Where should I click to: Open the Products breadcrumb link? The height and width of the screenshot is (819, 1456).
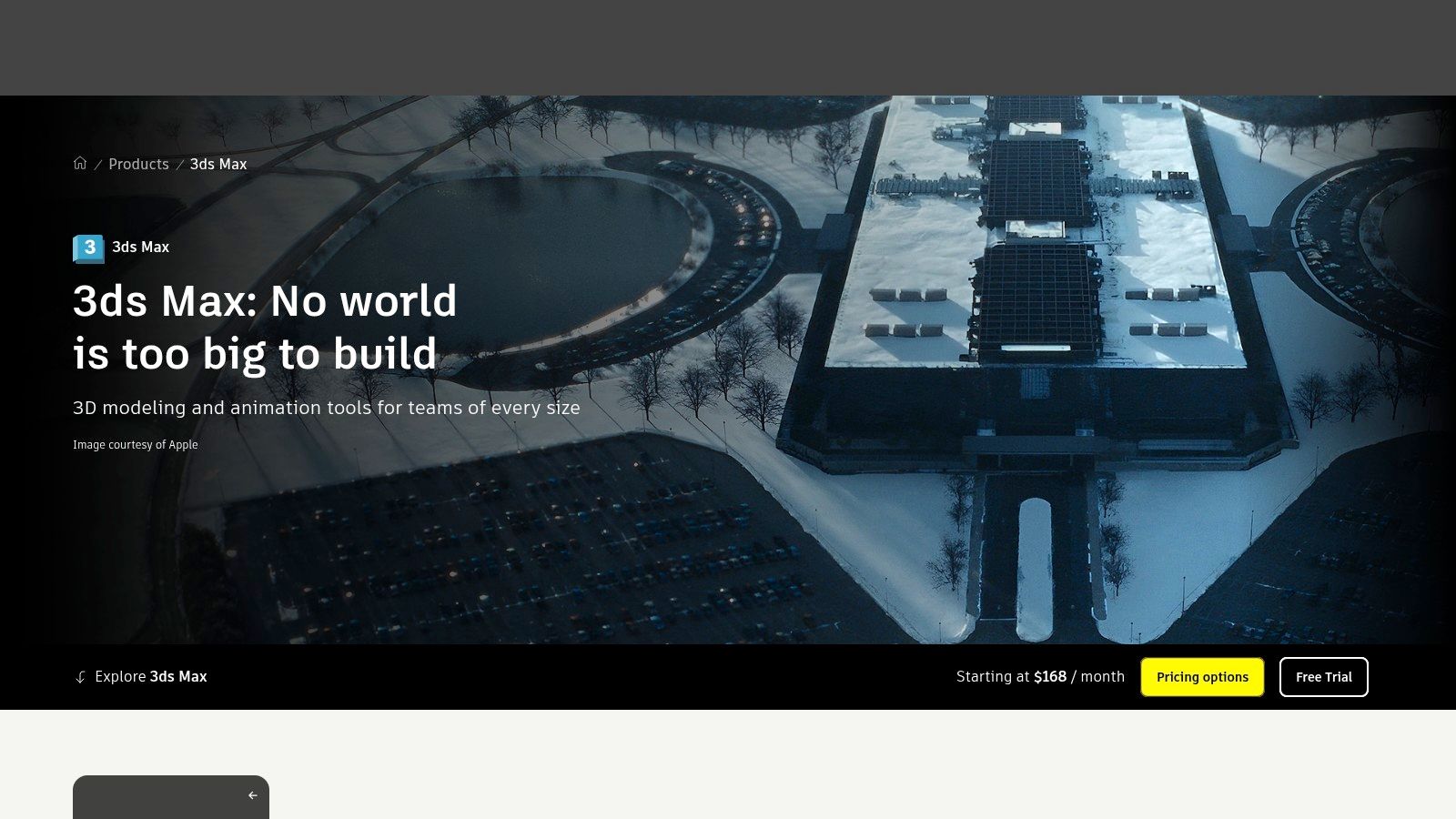pyautogui.click(x=138, y=165)
